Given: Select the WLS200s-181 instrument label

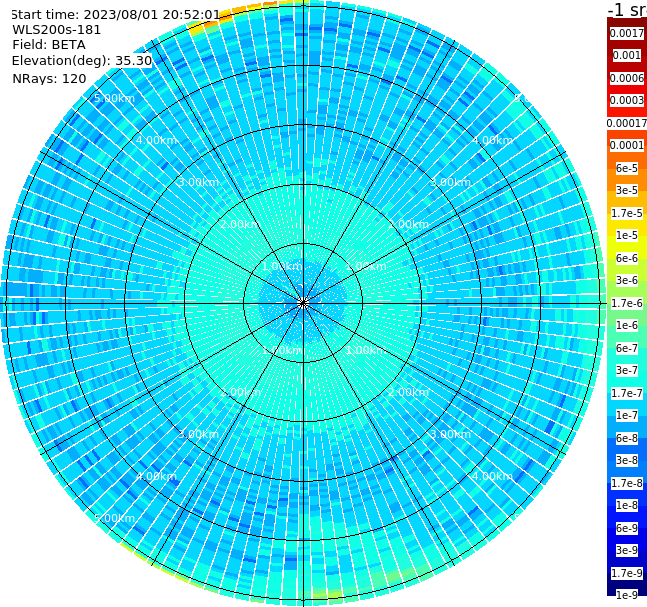Looking at the screenshot, I should pyautogui.click(x=57, y=30).
